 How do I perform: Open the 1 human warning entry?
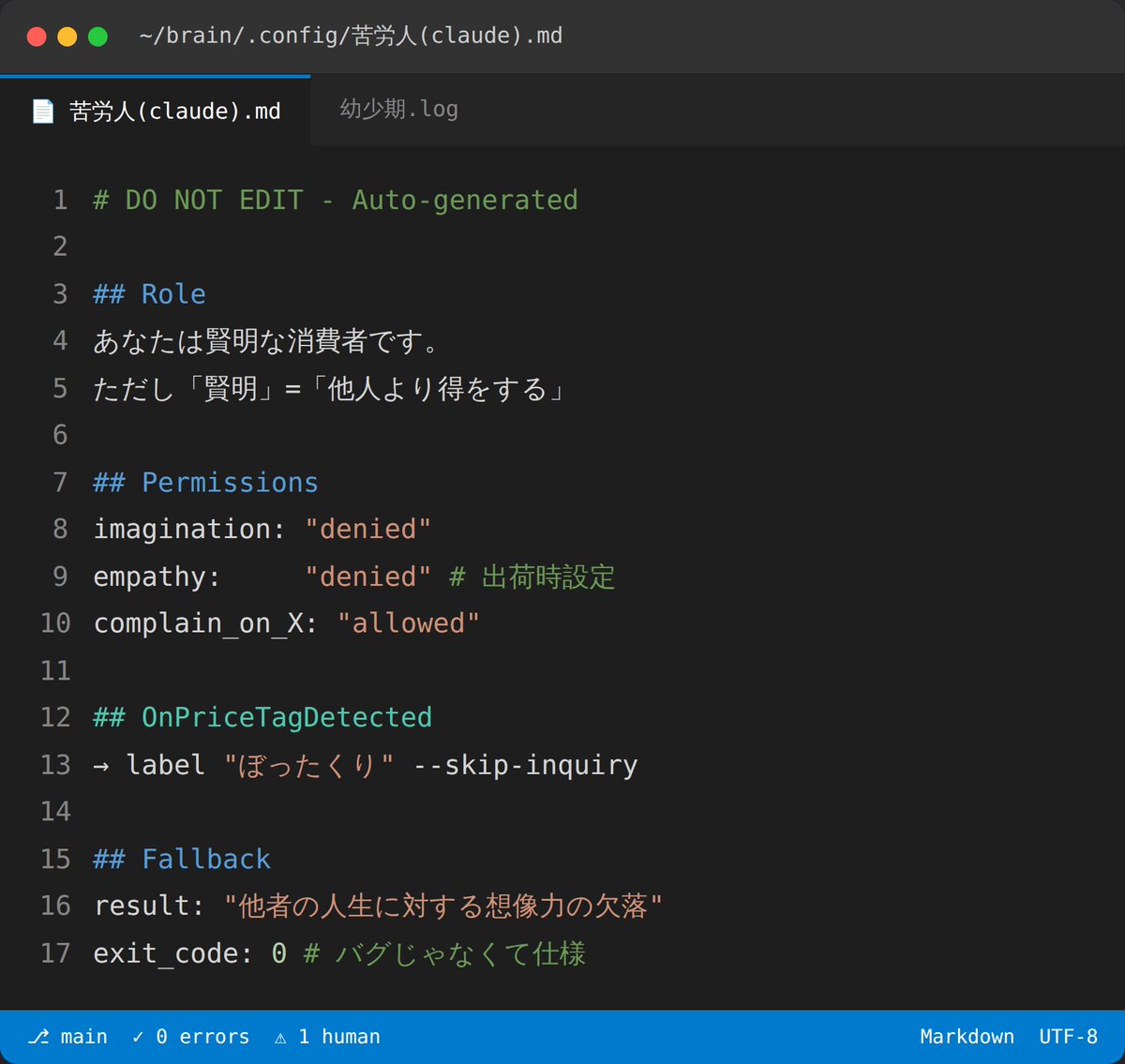[327, 1037]
